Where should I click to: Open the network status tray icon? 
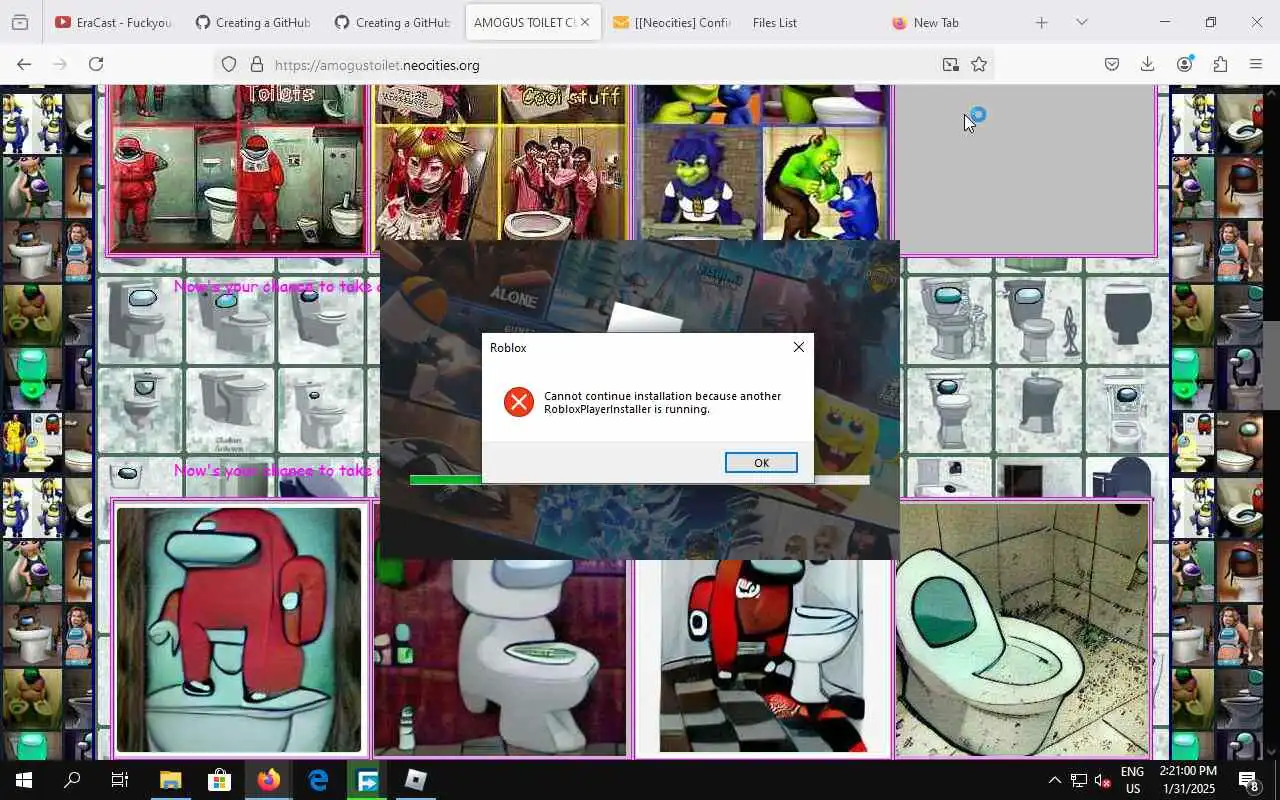pos(1079,780)
